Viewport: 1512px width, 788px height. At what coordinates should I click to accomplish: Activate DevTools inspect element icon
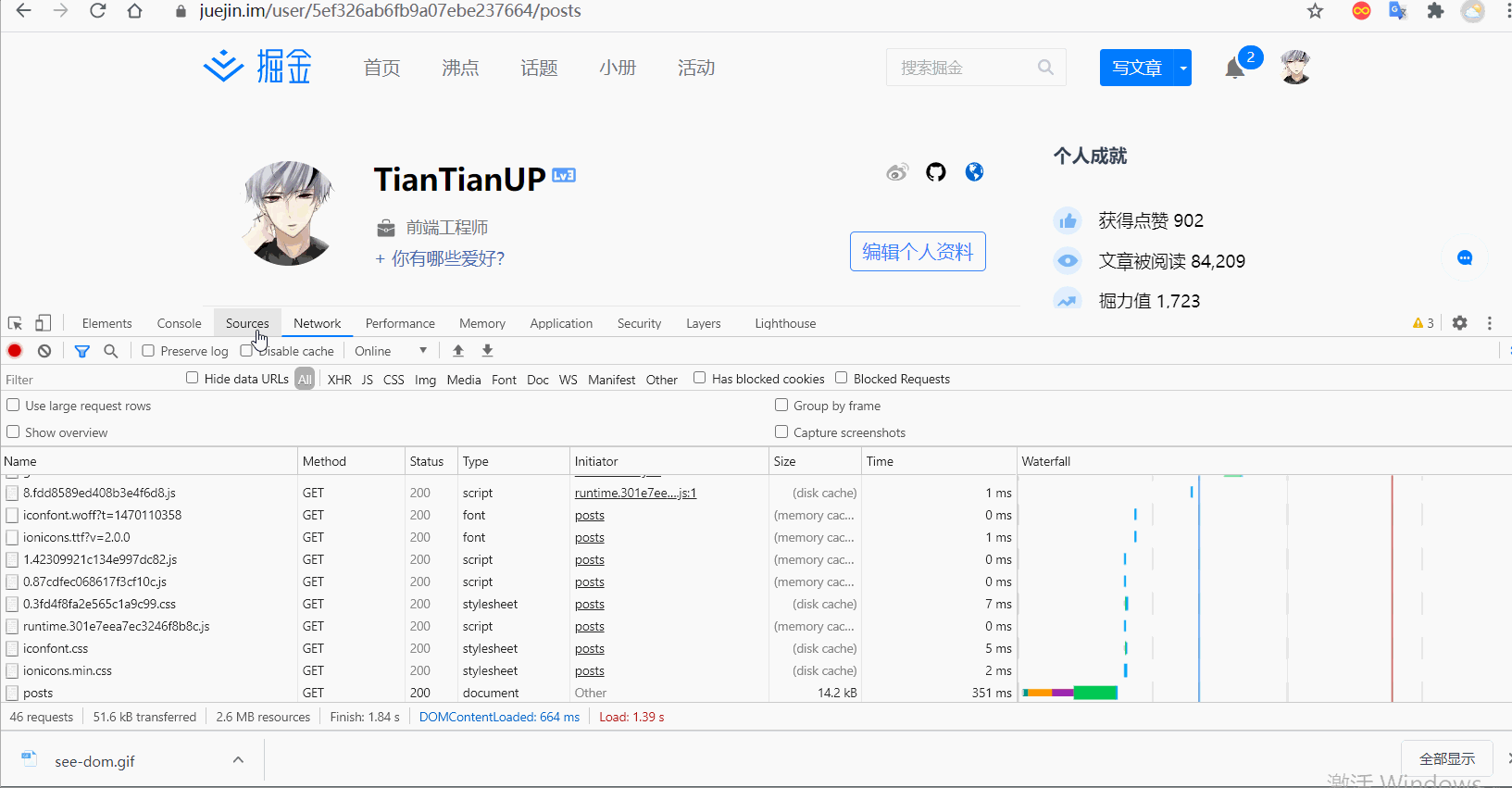pos(16,323)
